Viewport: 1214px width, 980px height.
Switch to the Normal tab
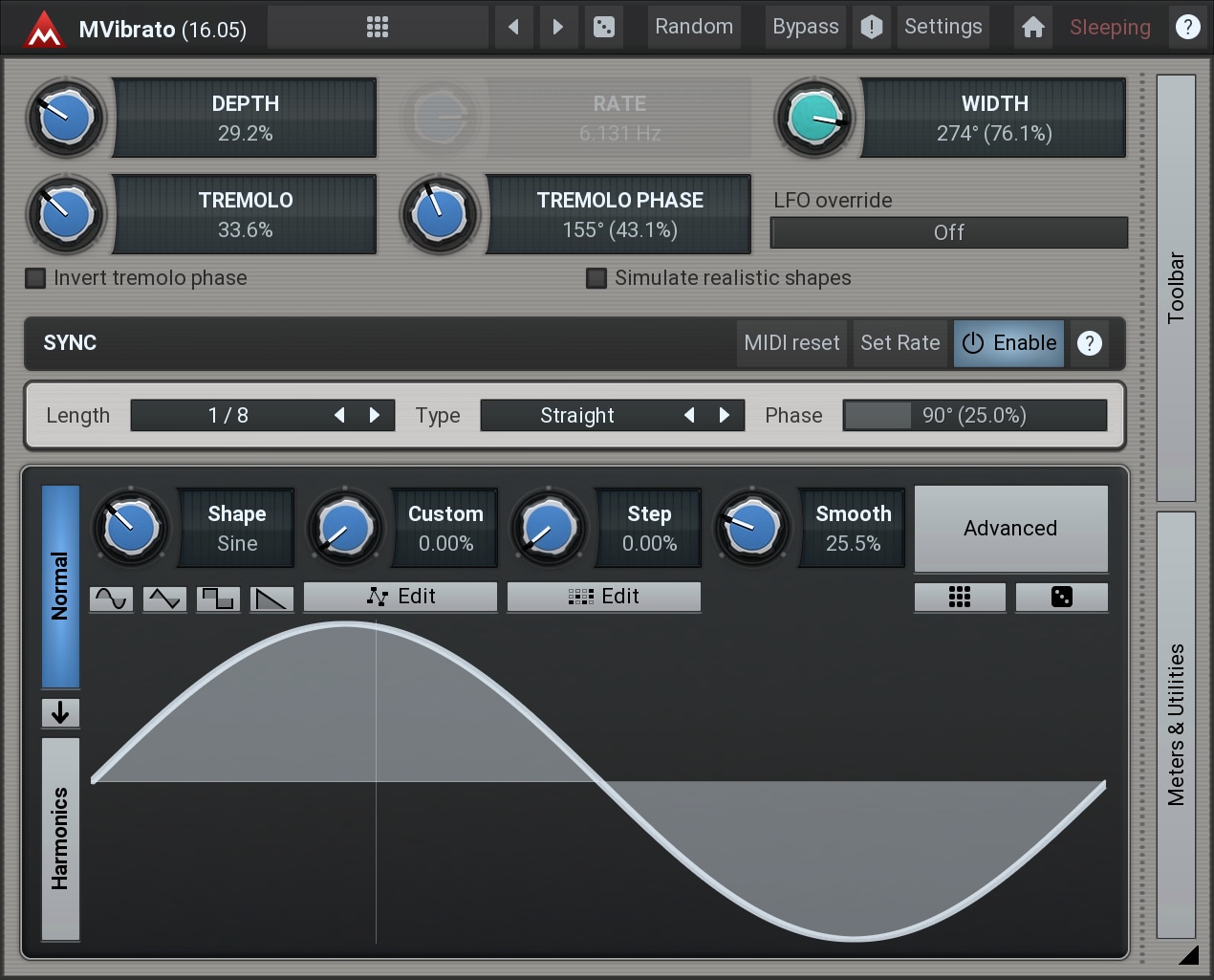pos(60,586)
